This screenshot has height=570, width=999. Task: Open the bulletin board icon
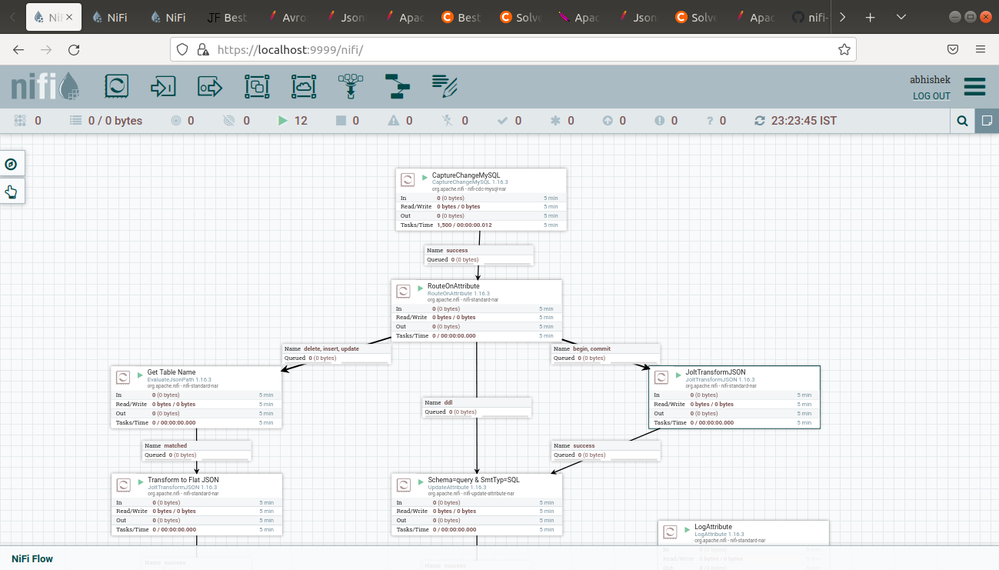coord(986,121)
